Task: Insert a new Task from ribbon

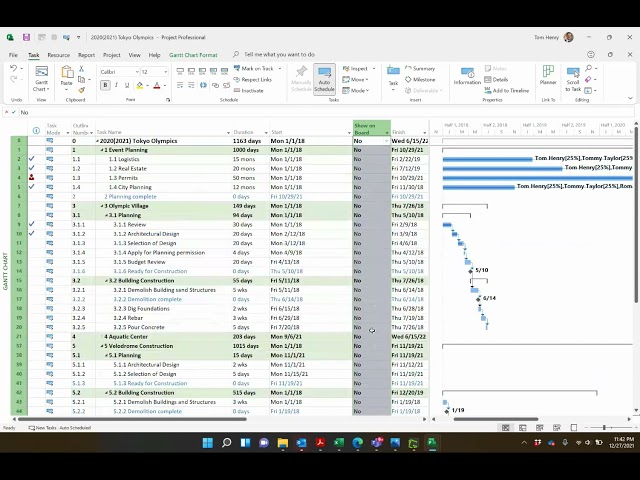Action: (393, 77)
